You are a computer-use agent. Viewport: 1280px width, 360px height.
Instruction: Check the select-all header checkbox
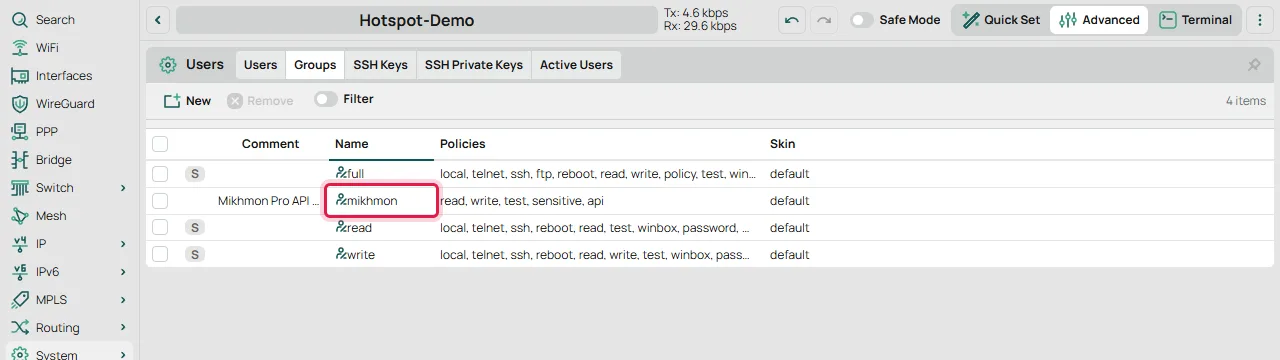pyautogui.click(x=160, y=144)
